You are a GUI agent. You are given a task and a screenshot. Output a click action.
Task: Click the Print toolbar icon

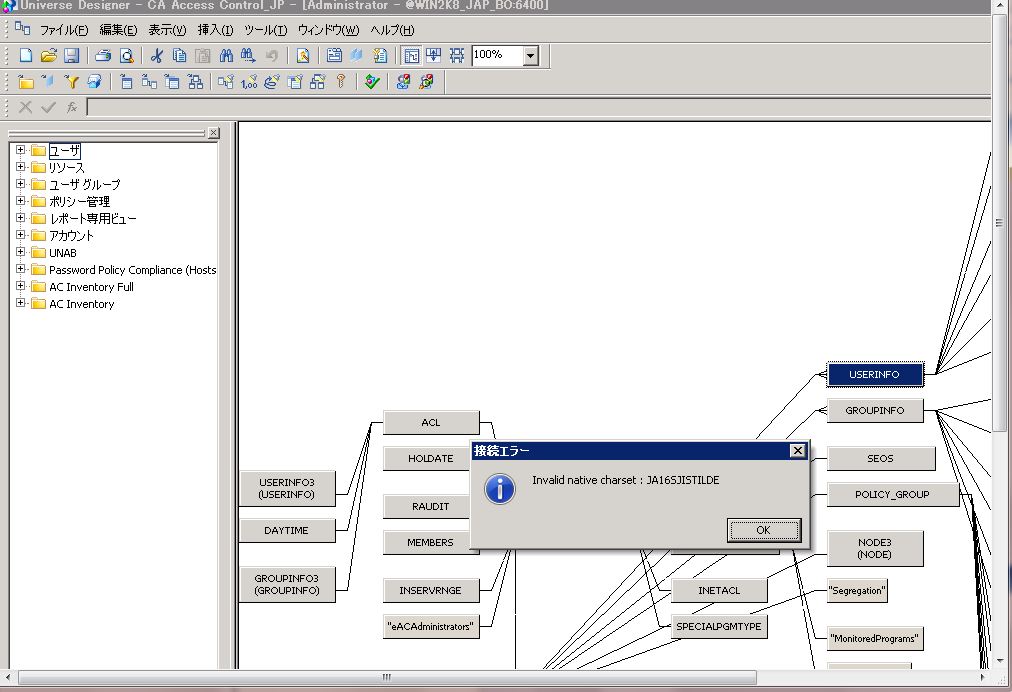click(x=103, y=56)
